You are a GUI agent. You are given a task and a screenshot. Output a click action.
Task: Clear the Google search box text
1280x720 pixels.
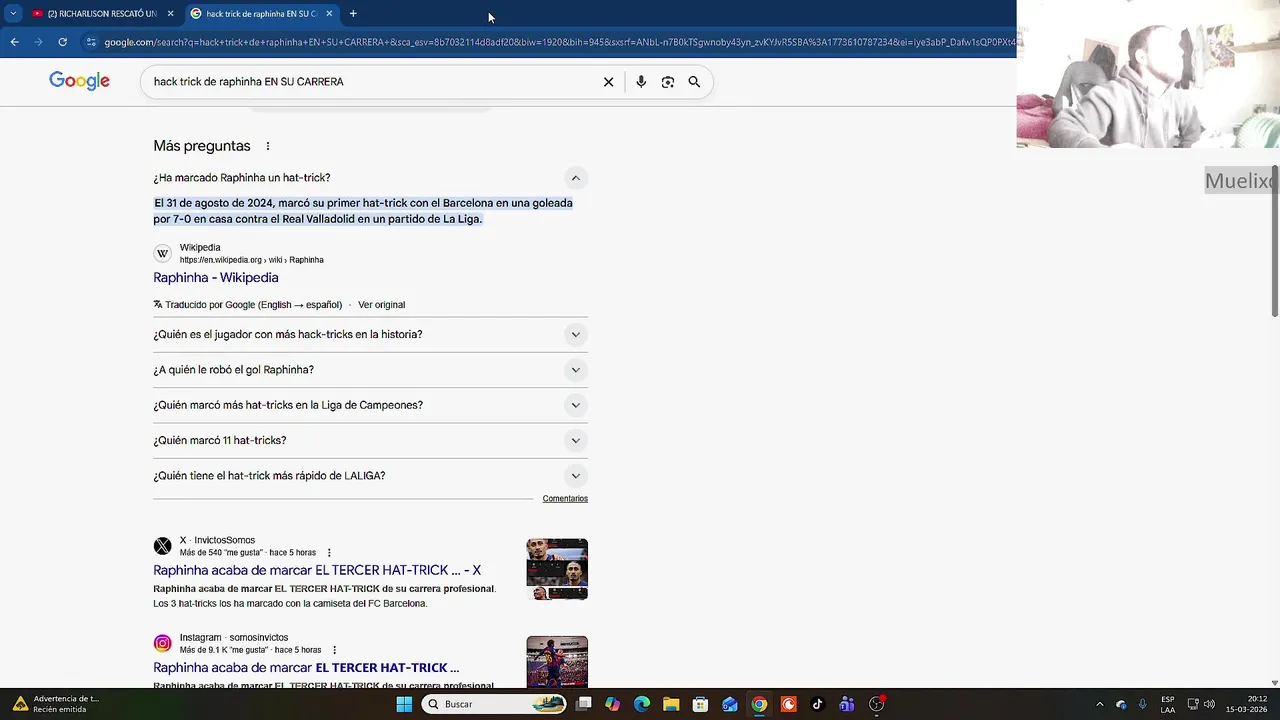(608, 82)
